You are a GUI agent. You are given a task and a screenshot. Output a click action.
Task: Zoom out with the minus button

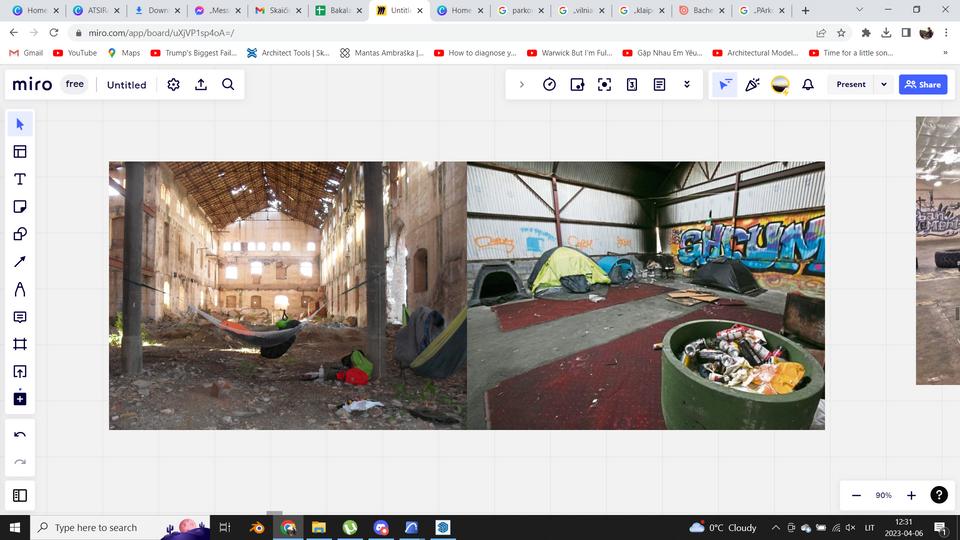pyautogui.click(x=856, y=495)
